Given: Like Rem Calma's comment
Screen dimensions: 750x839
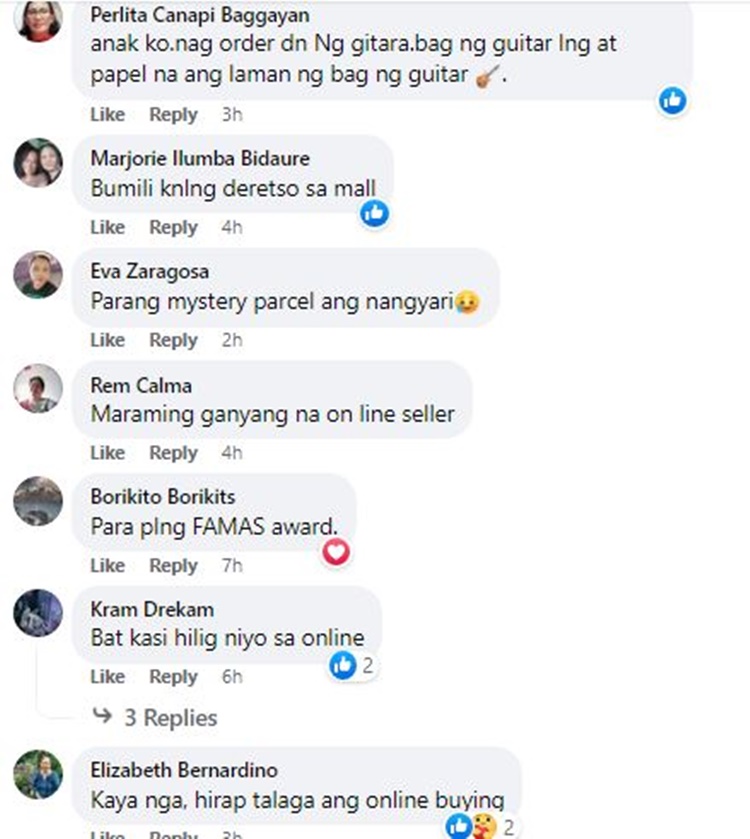Looking at the screenshot, I should point(108,453).
